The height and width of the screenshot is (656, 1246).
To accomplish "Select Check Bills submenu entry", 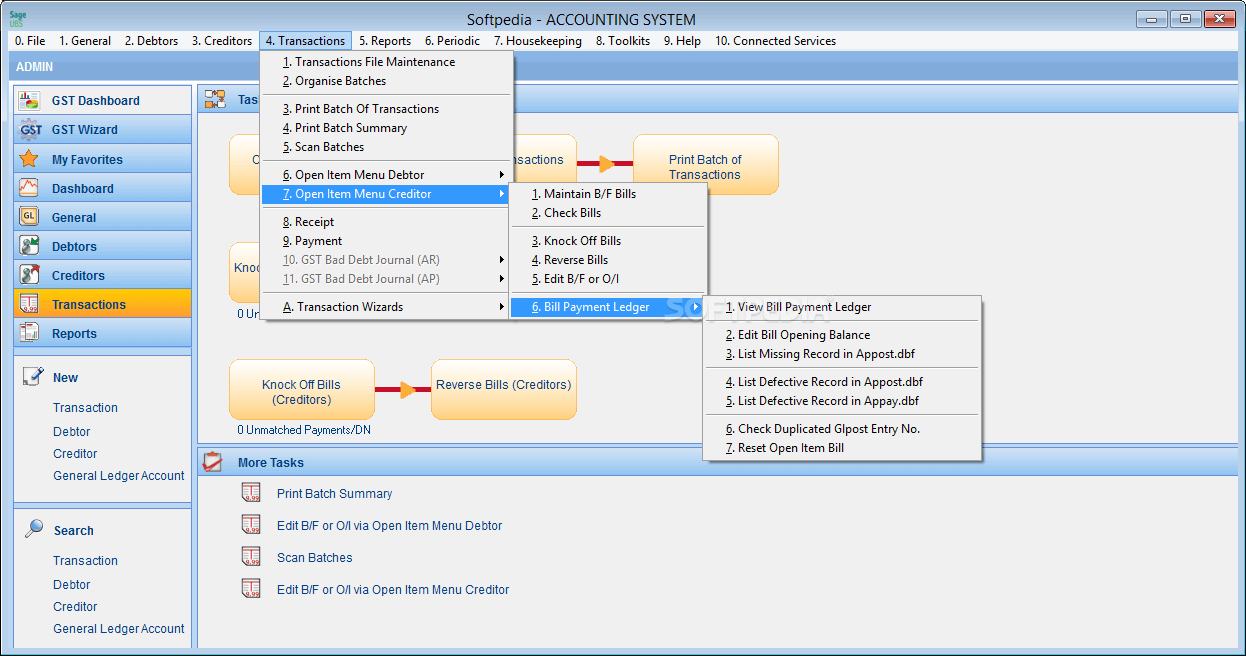I will tap(608, 213).
